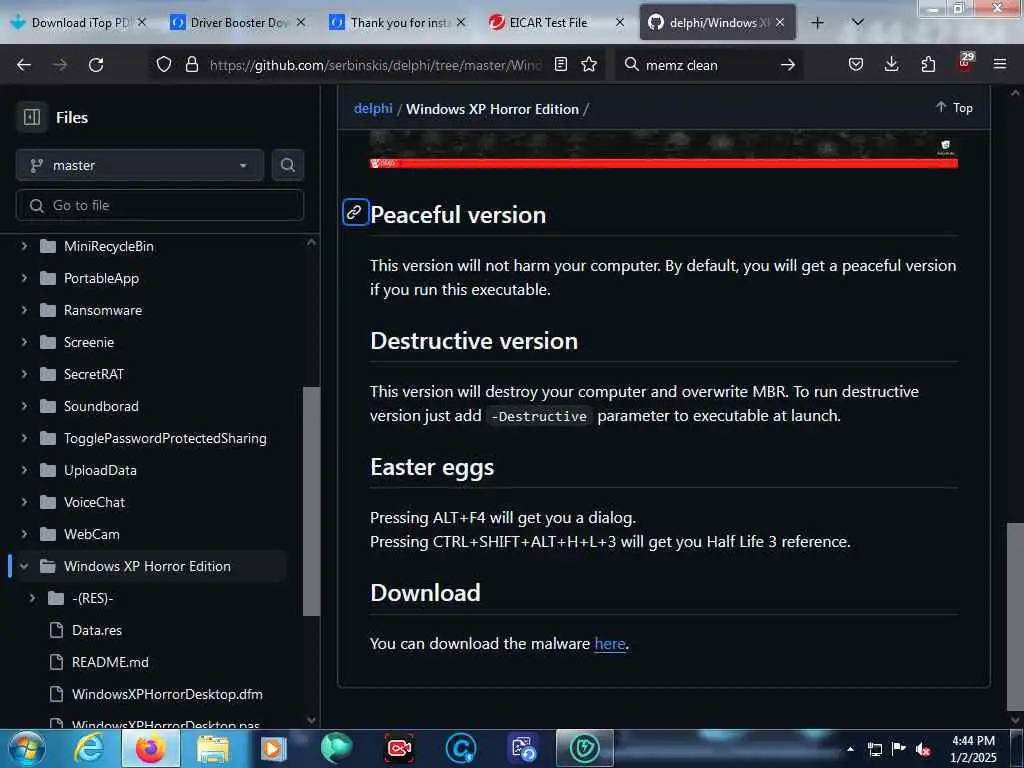Bookmark this page with the star

tap(589, 64)
